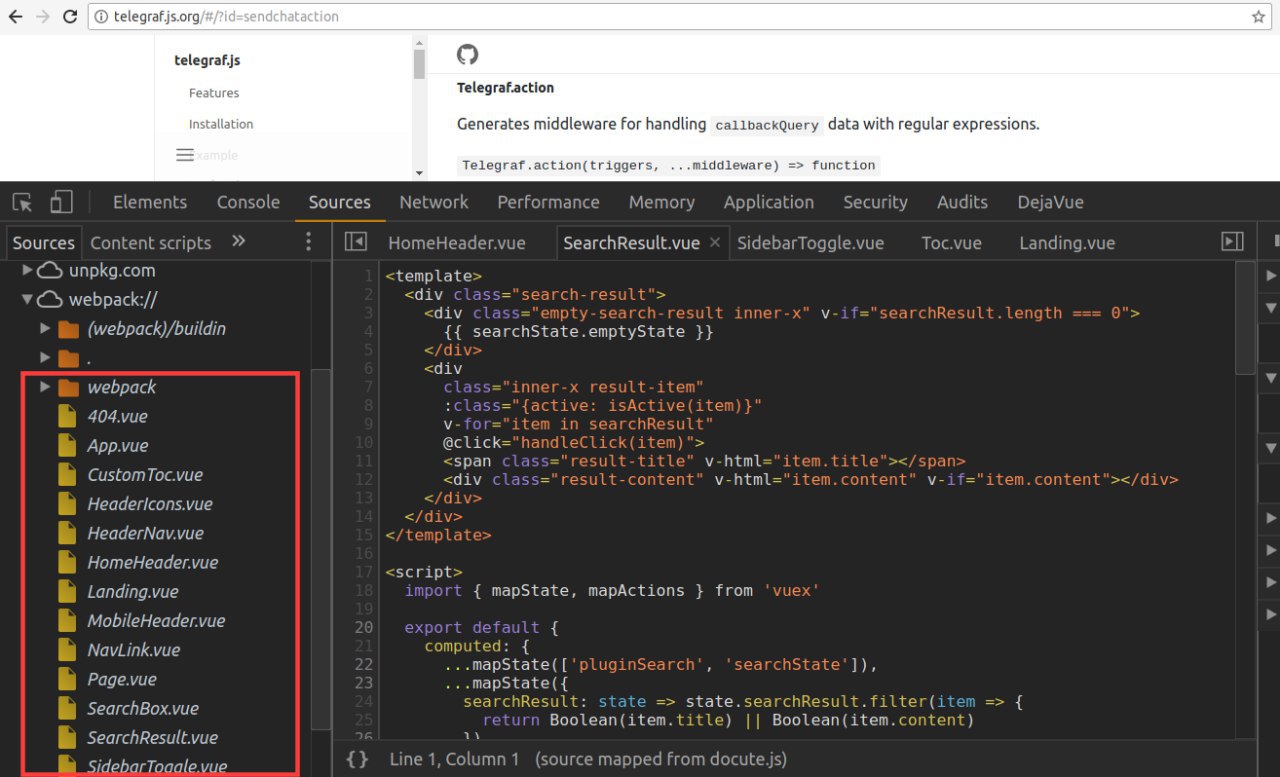Click file icon of App.vue
1280x777 pixels.
[x=67, y=445]
